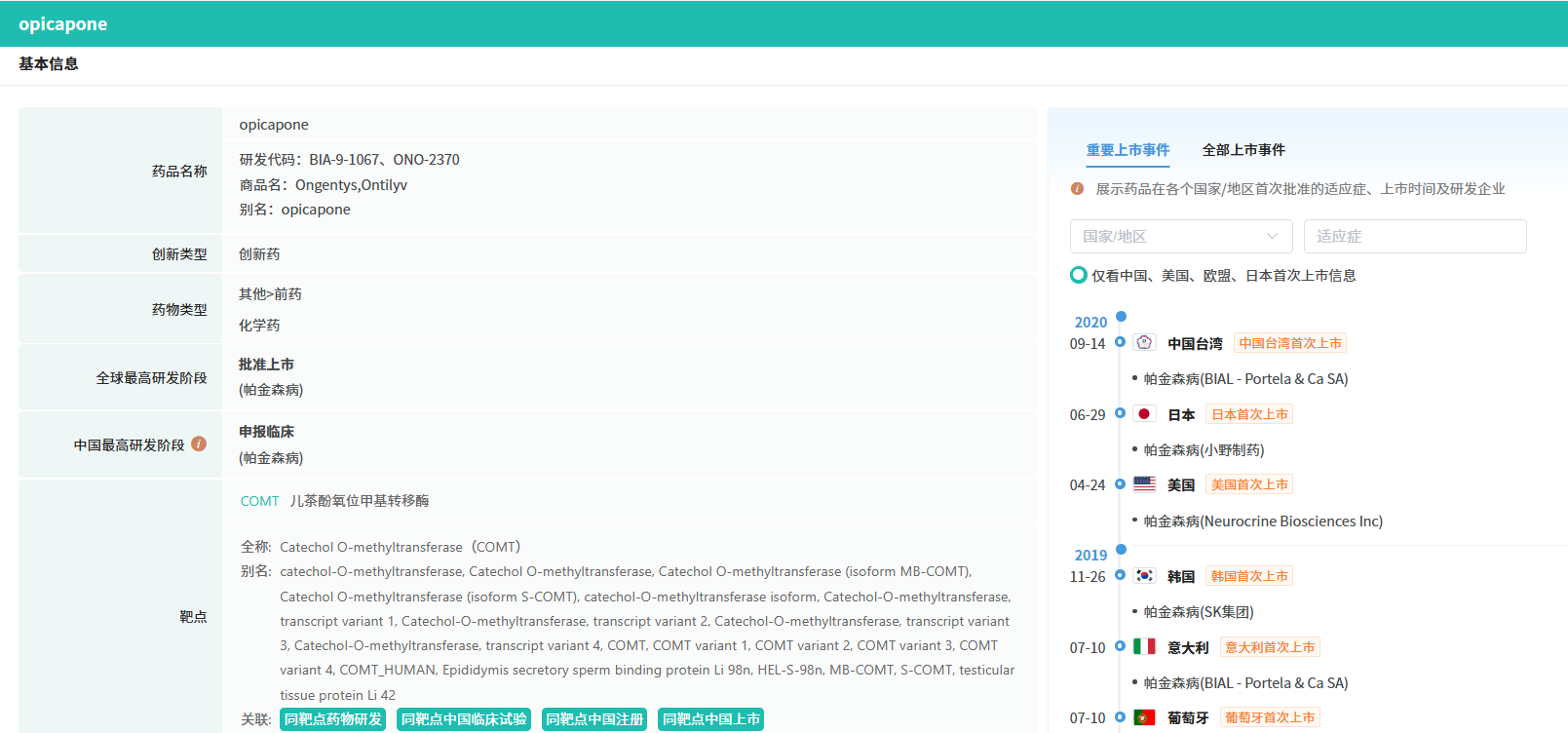Viewport: 1568px width, 733px height.
Task: Click the United States flag icon
Action: pyautogui.click(x=1145, y=484)
